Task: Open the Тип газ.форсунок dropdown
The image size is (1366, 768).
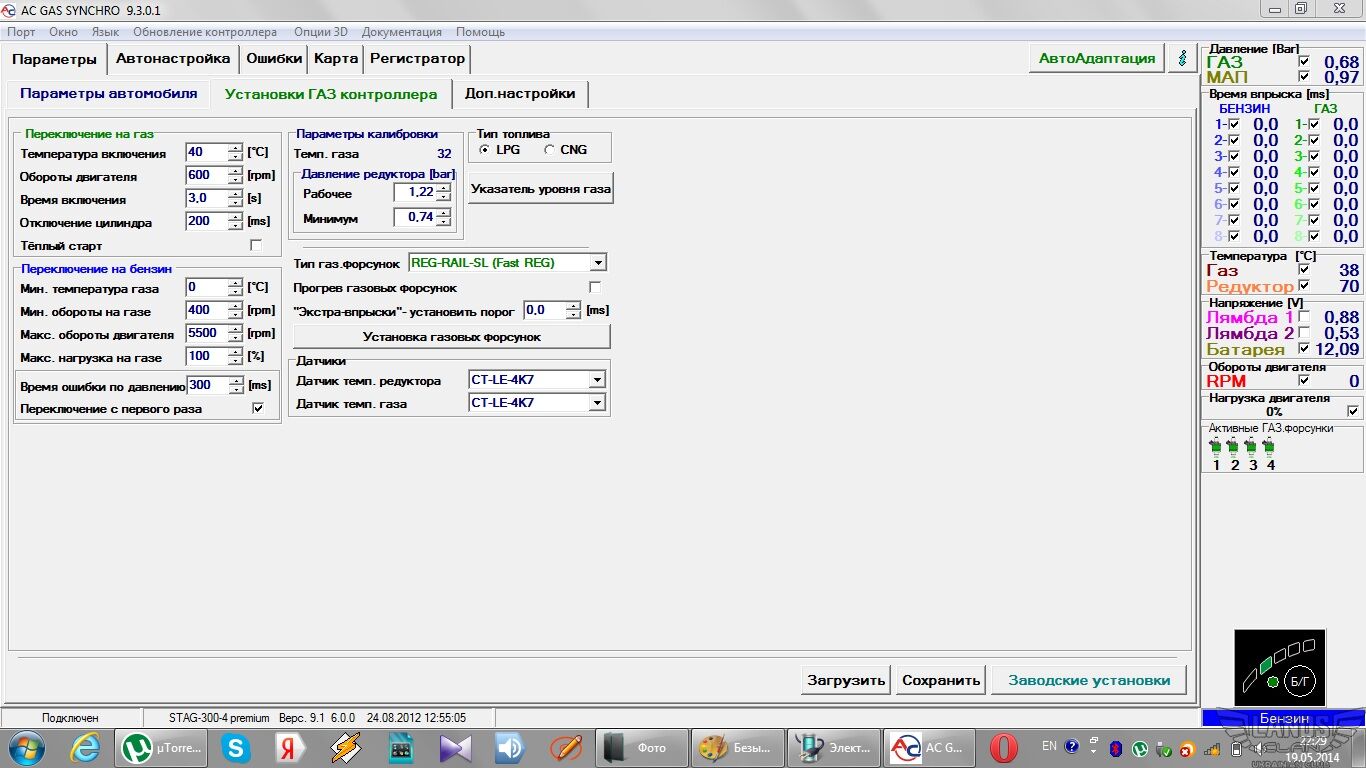Action: coord(597,263)
